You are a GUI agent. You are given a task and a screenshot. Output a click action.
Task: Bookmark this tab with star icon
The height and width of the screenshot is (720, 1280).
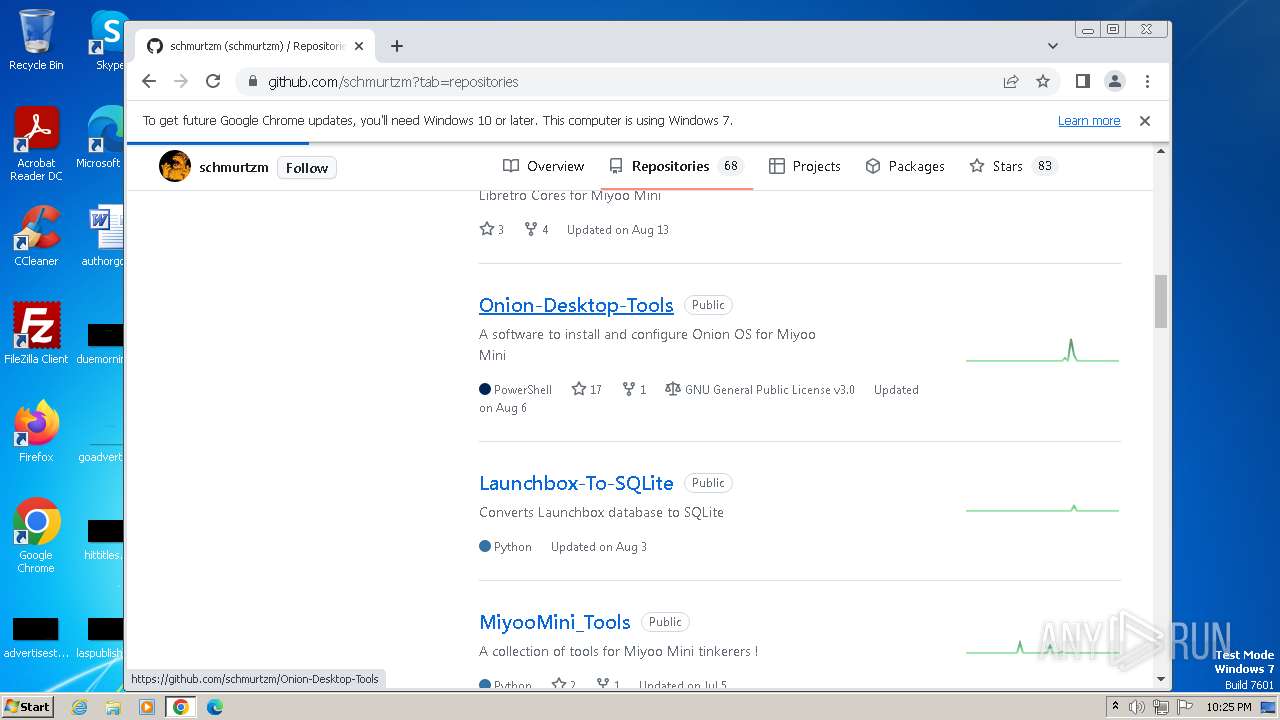point(1043,81)
